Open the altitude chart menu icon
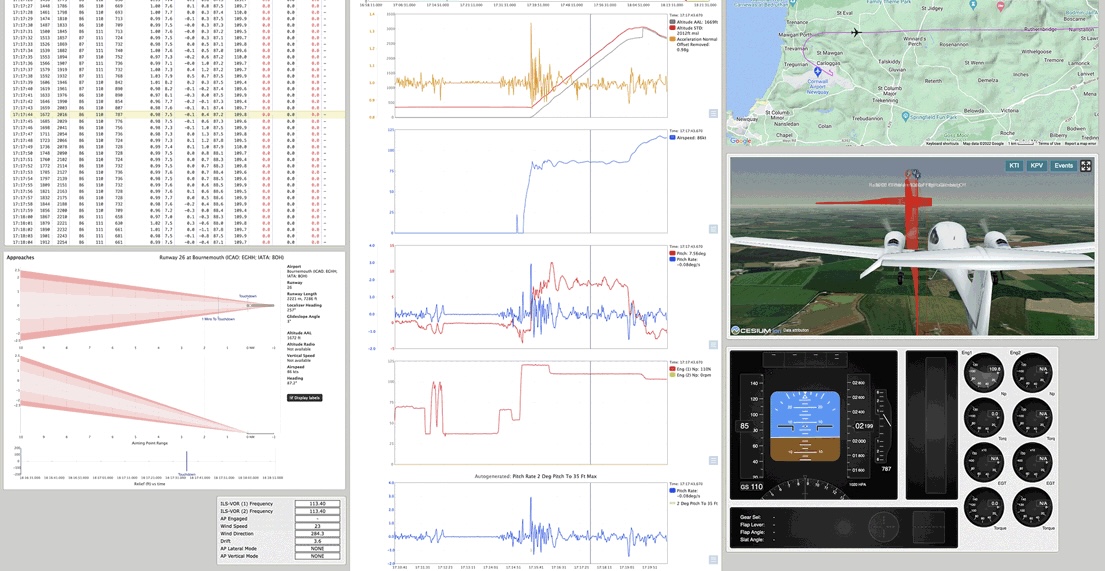Image resolution: width=1105 pixels, height=571 pixels. click(713, 113)
